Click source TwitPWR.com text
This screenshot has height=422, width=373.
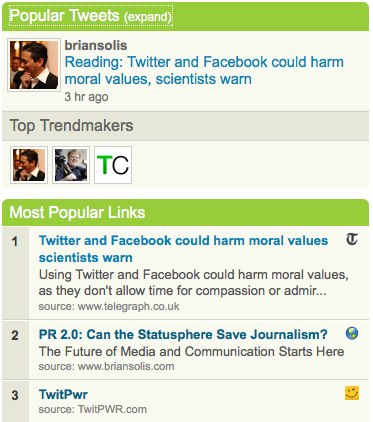pos(93,409)
